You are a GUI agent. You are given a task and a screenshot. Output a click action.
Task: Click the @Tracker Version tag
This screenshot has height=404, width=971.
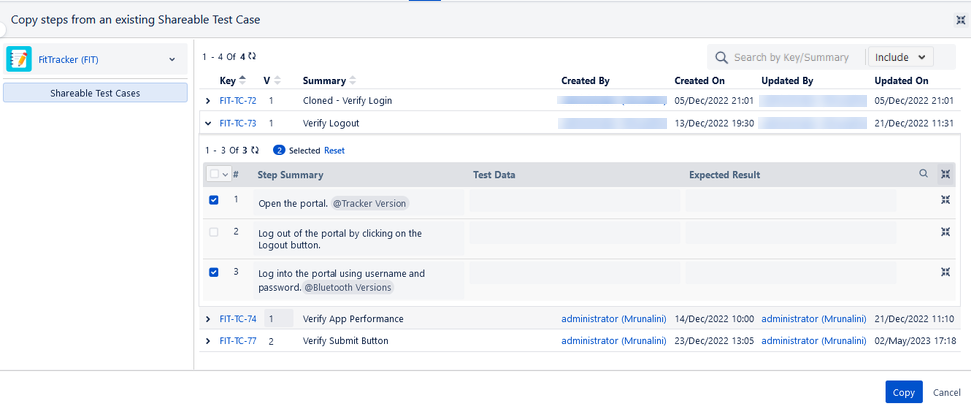pyautogui.click(x=370, y=204)
